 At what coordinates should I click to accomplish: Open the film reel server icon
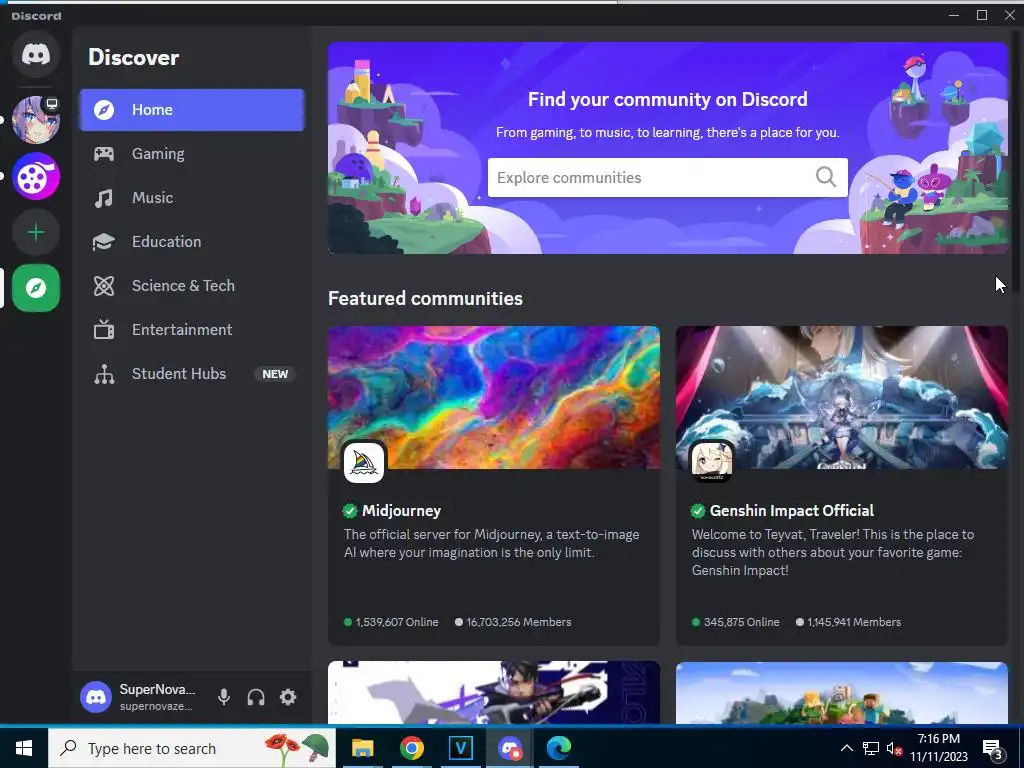coord(36,176)
